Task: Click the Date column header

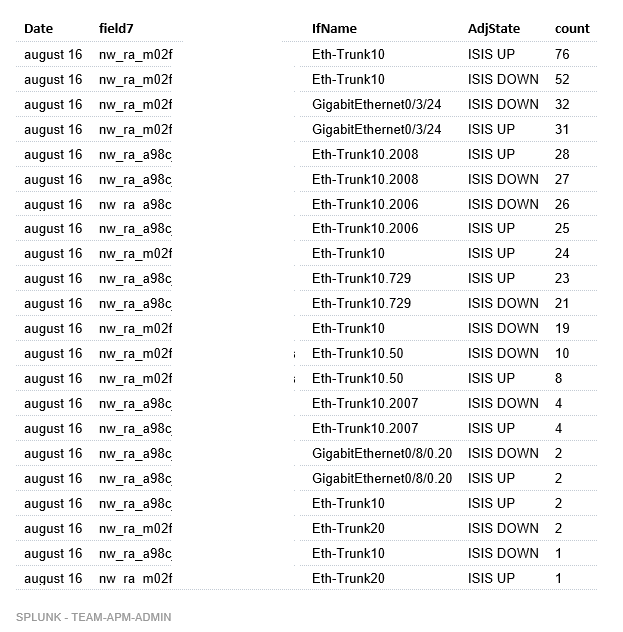Action: (38, 29)
